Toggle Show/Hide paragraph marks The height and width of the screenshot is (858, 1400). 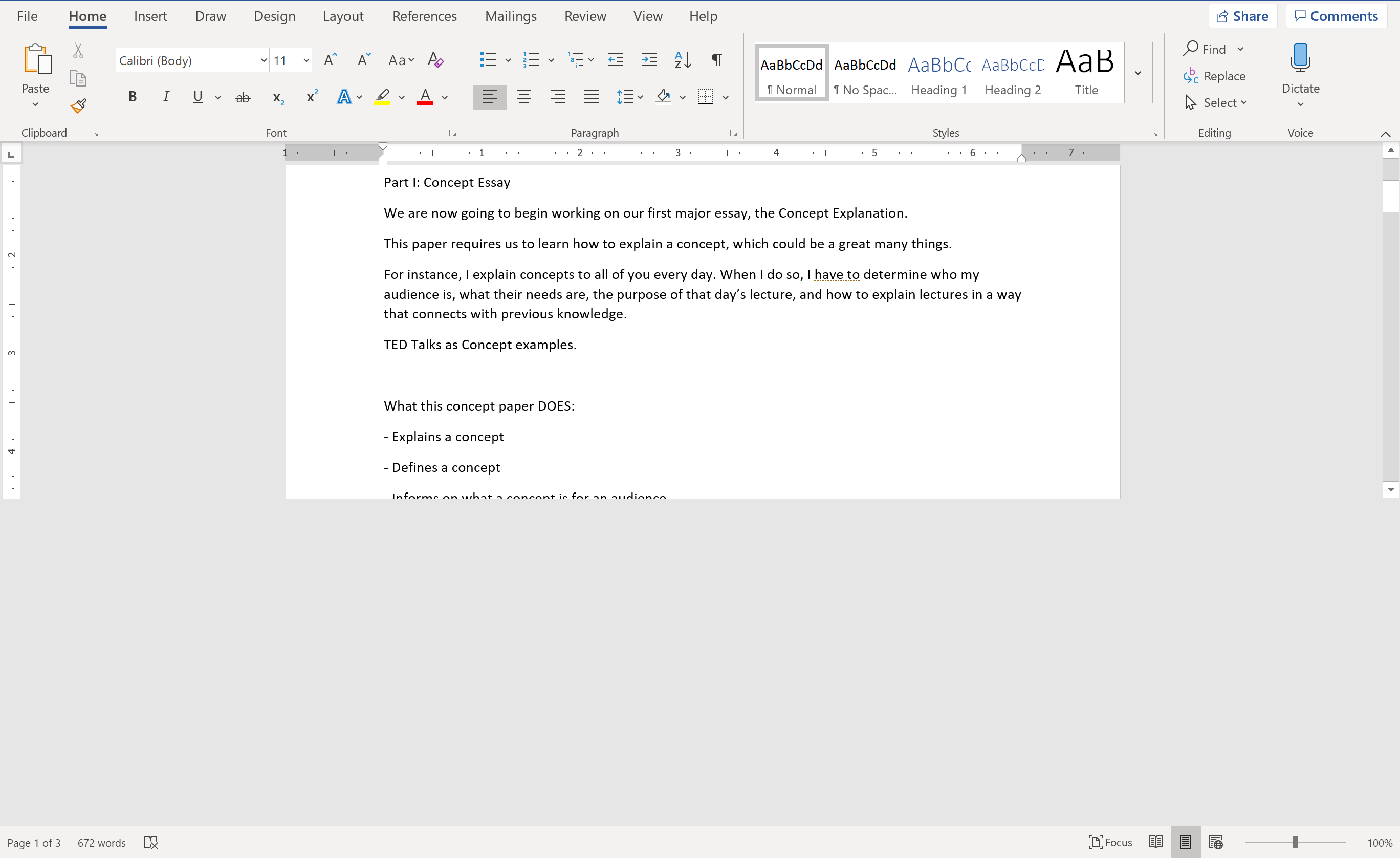coord(716,60)
